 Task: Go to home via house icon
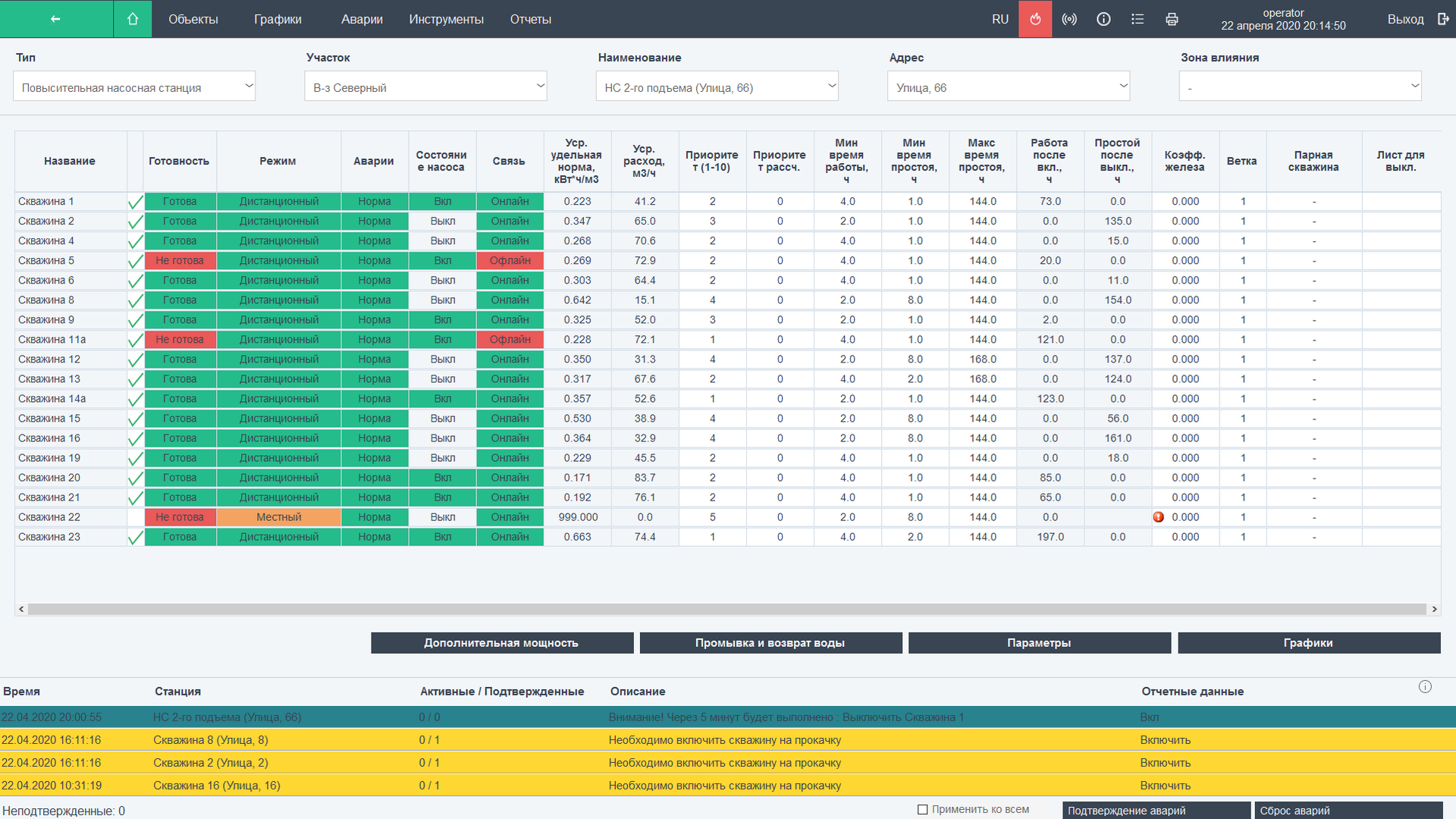click(x=133, y=19)
